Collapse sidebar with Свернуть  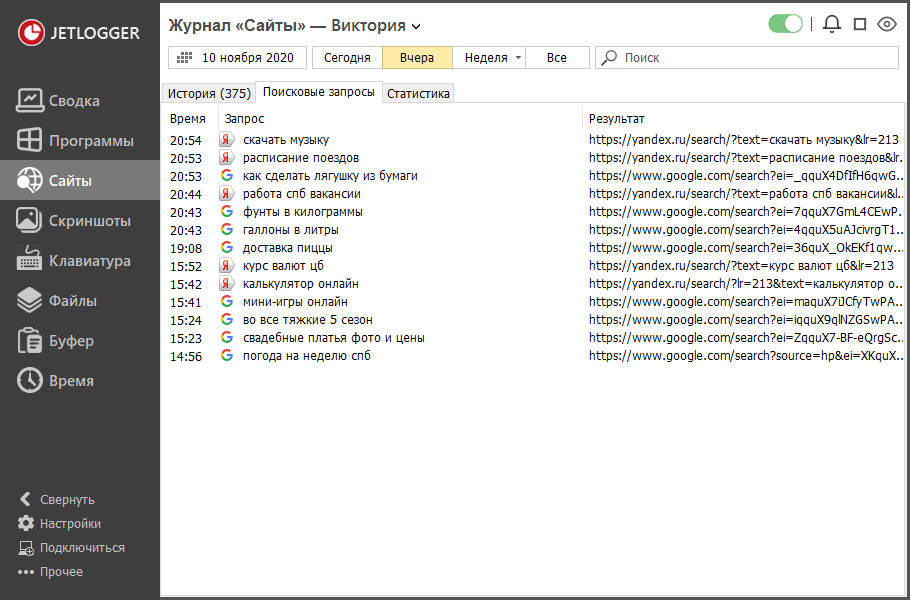(67, 500)
